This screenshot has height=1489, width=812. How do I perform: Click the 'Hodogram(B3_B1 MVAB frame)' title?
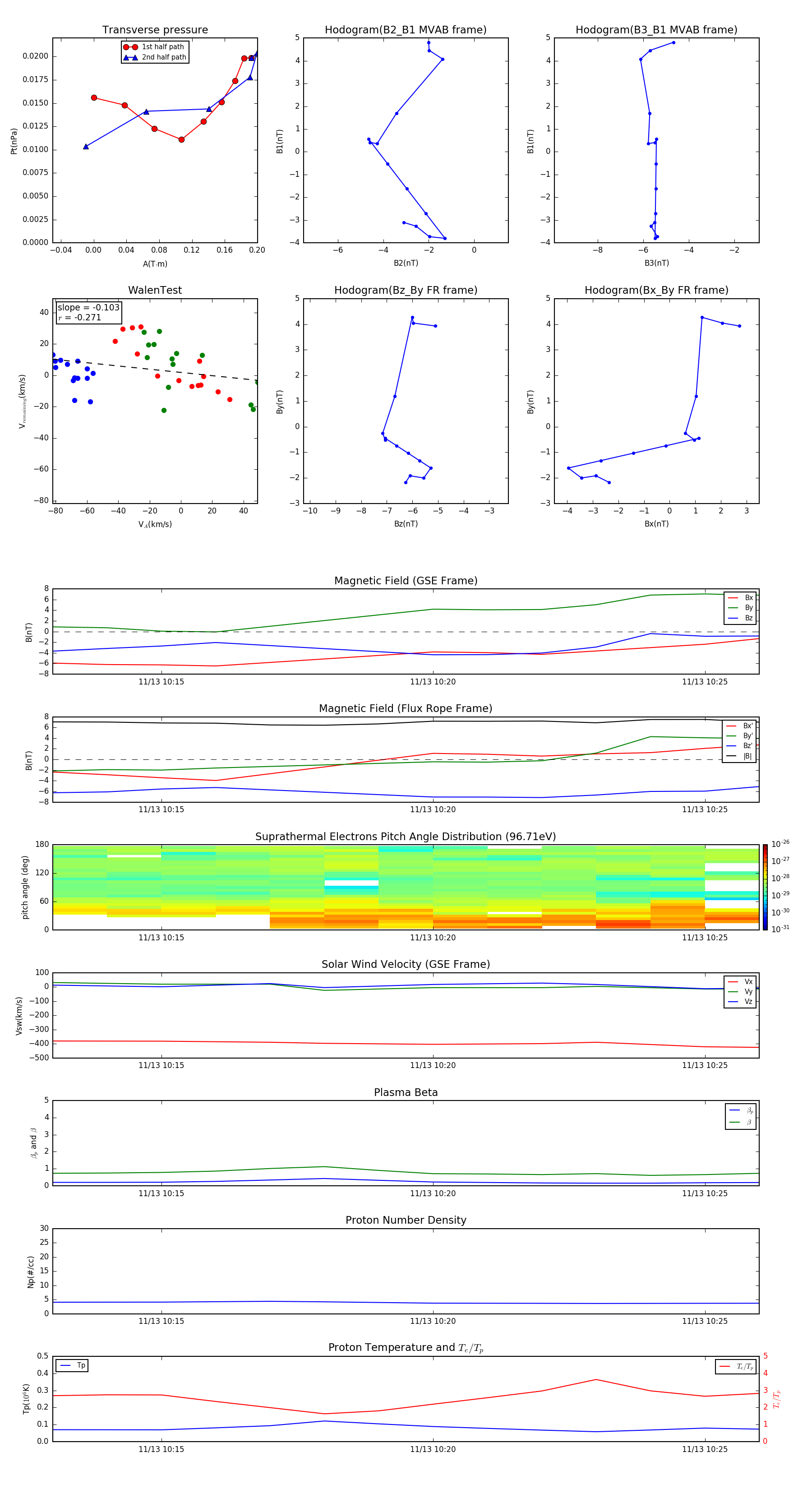pos(656,30)
